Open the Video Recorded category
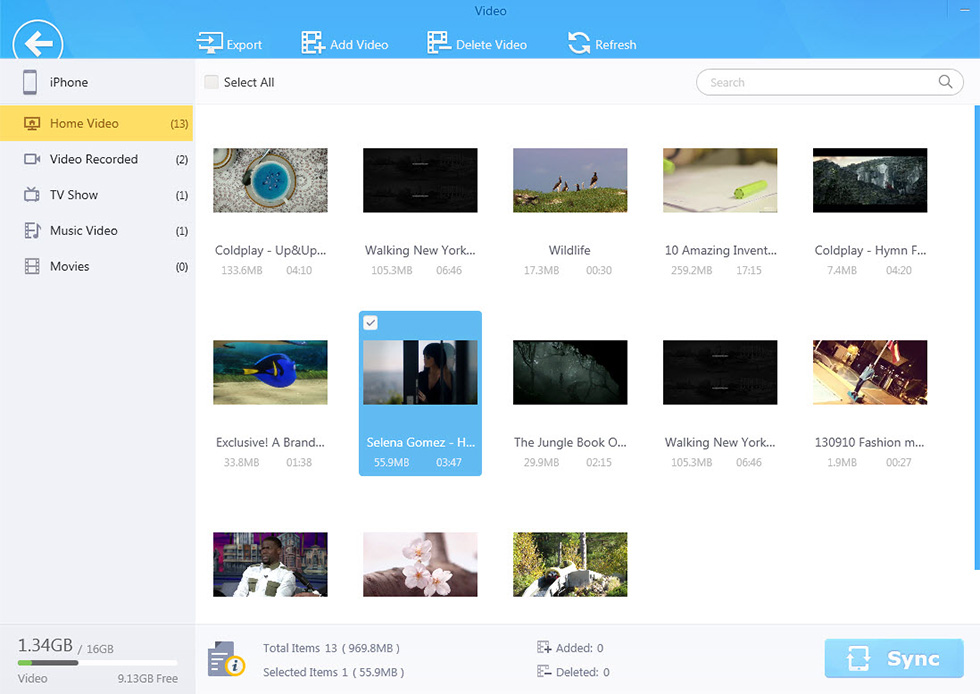The height and width of the screenshot is (694, 980). click(x=96, y=159)
